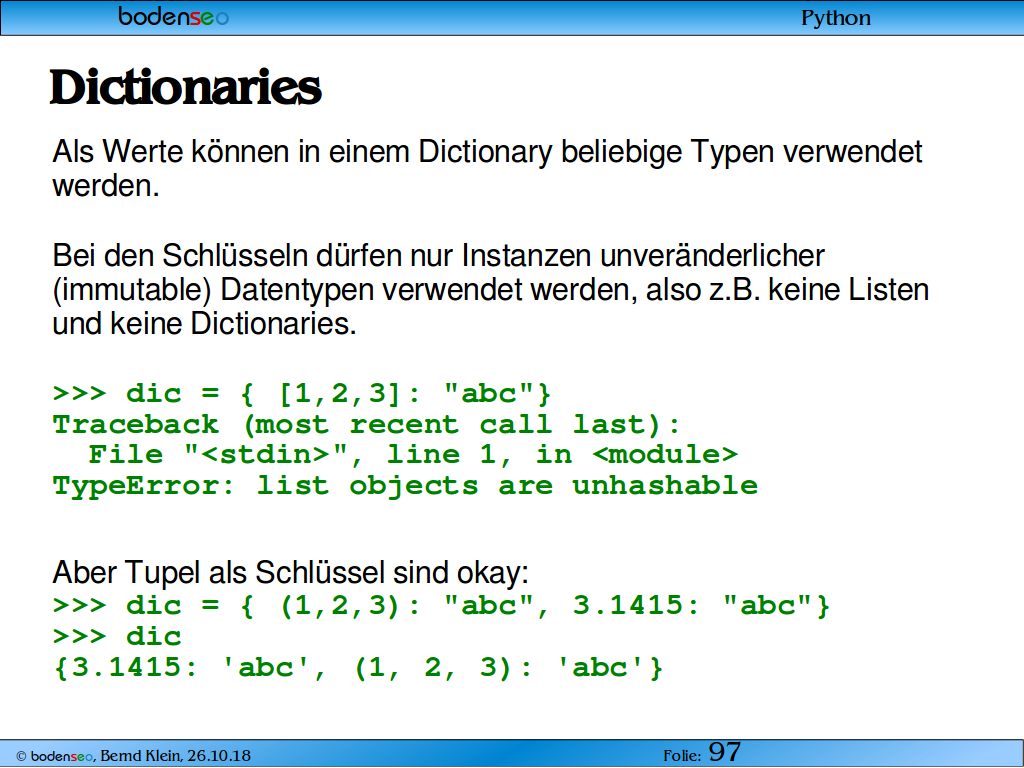Image resolution: width=1024 pixels, height=768 pixels.
Task: Click 'Aber Tupel als Schlüssel sind okay:'
Action: tap(291, 573)
